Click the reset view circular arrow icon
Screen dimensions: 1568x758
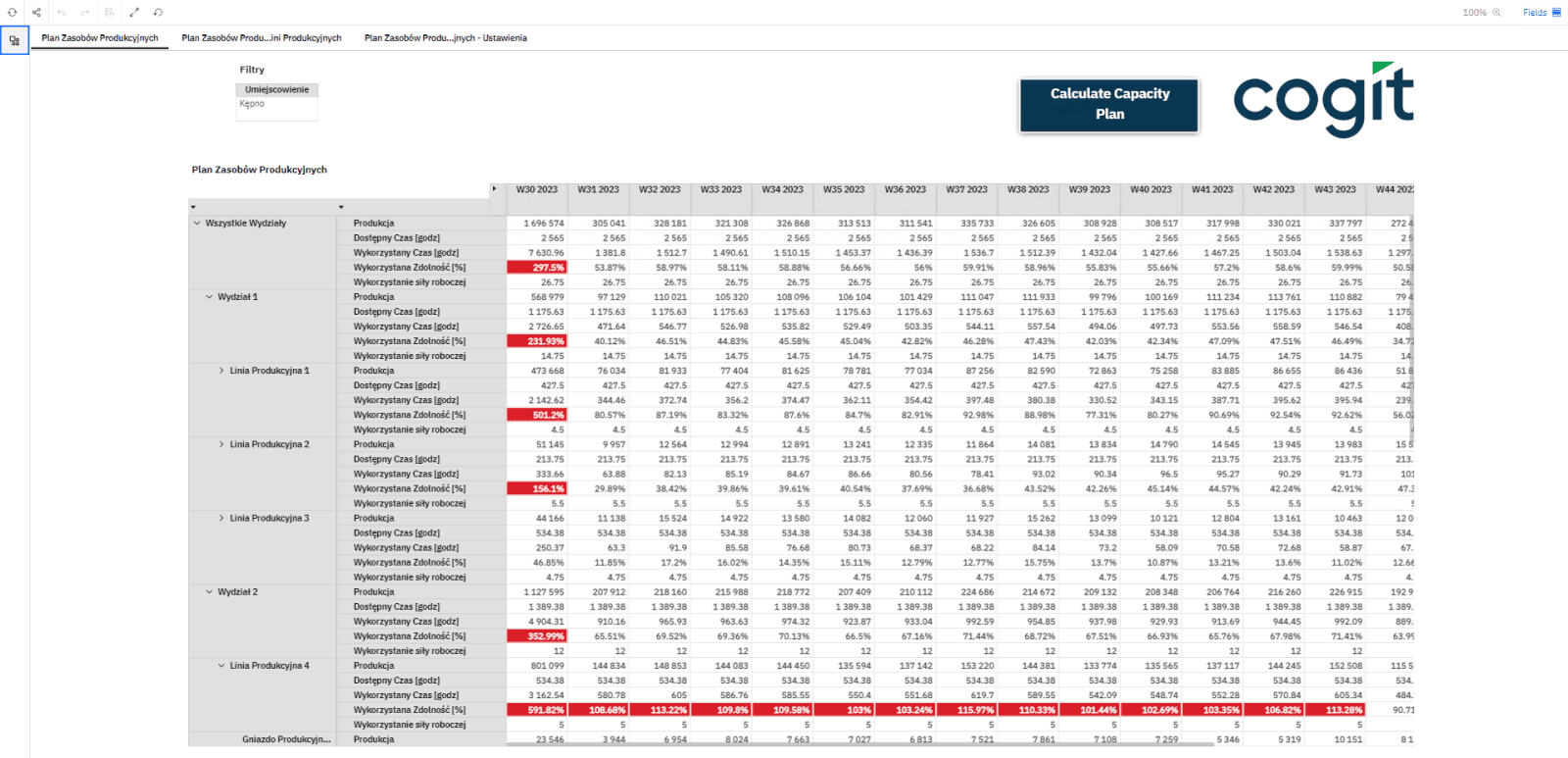click(x=158, y=13)
